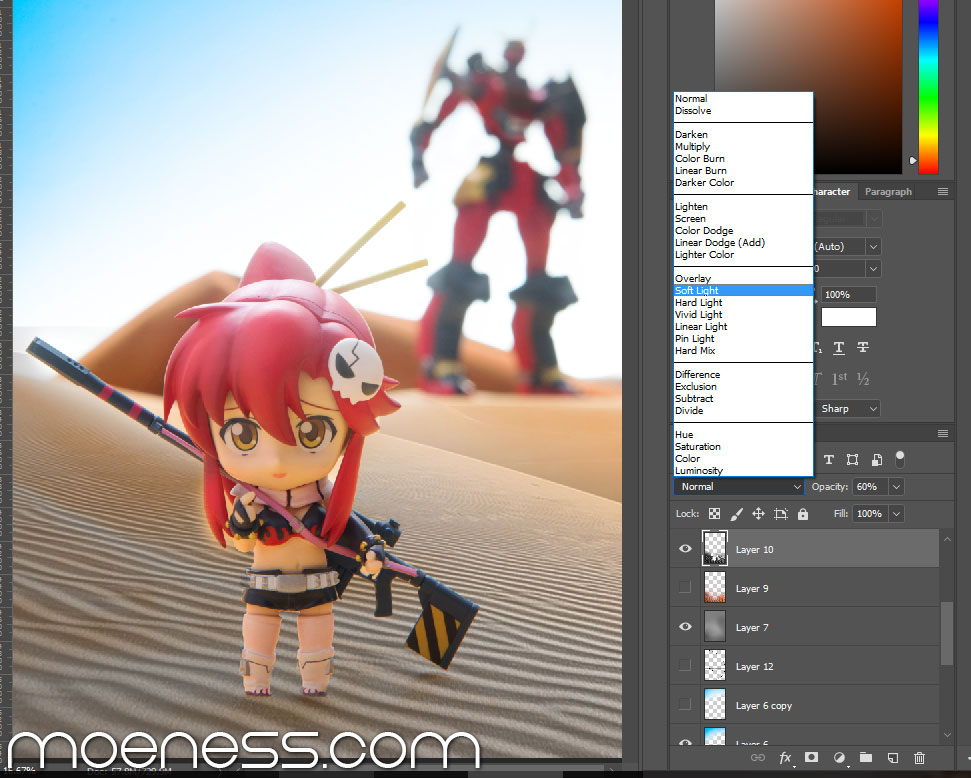Click the 'Layer 12' name text
Viewport: 971px width, 778px height.
click(754, 667)
